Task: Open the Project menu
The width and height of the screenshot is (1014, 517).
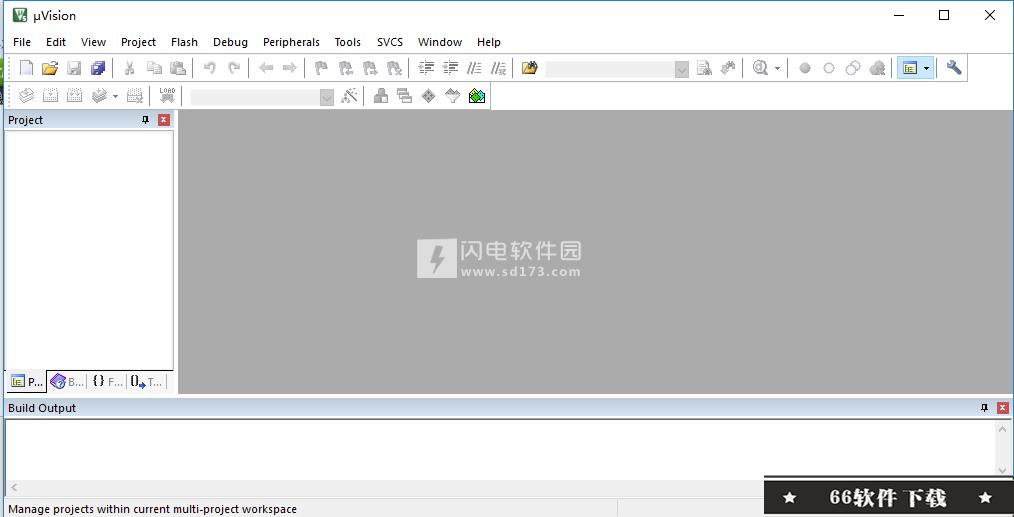Action: click(x=138, y=42)
